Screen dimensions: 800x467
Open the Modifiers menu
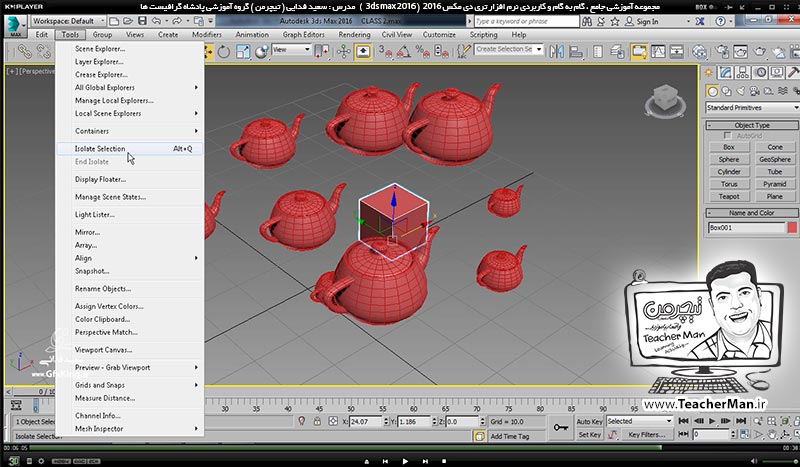click(x=207, y=35)
